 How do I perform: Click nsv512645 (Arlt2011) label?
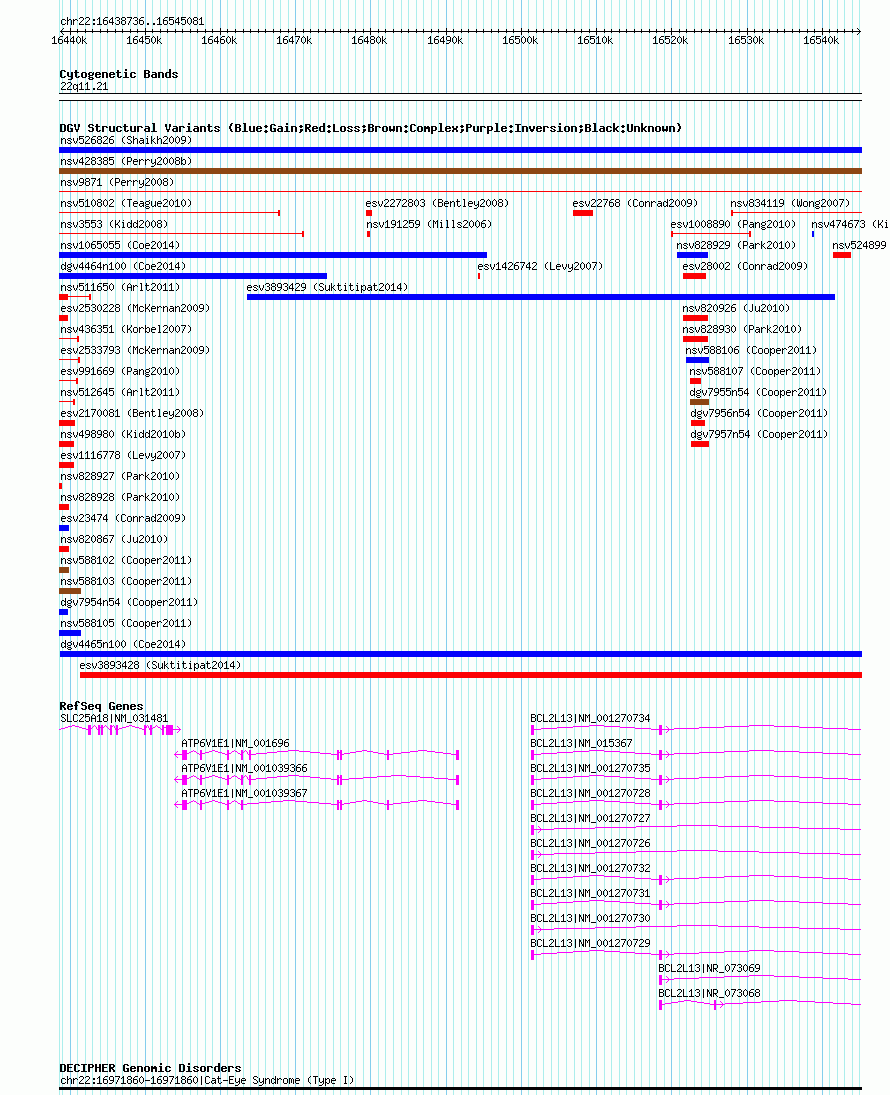click(120, 392)
